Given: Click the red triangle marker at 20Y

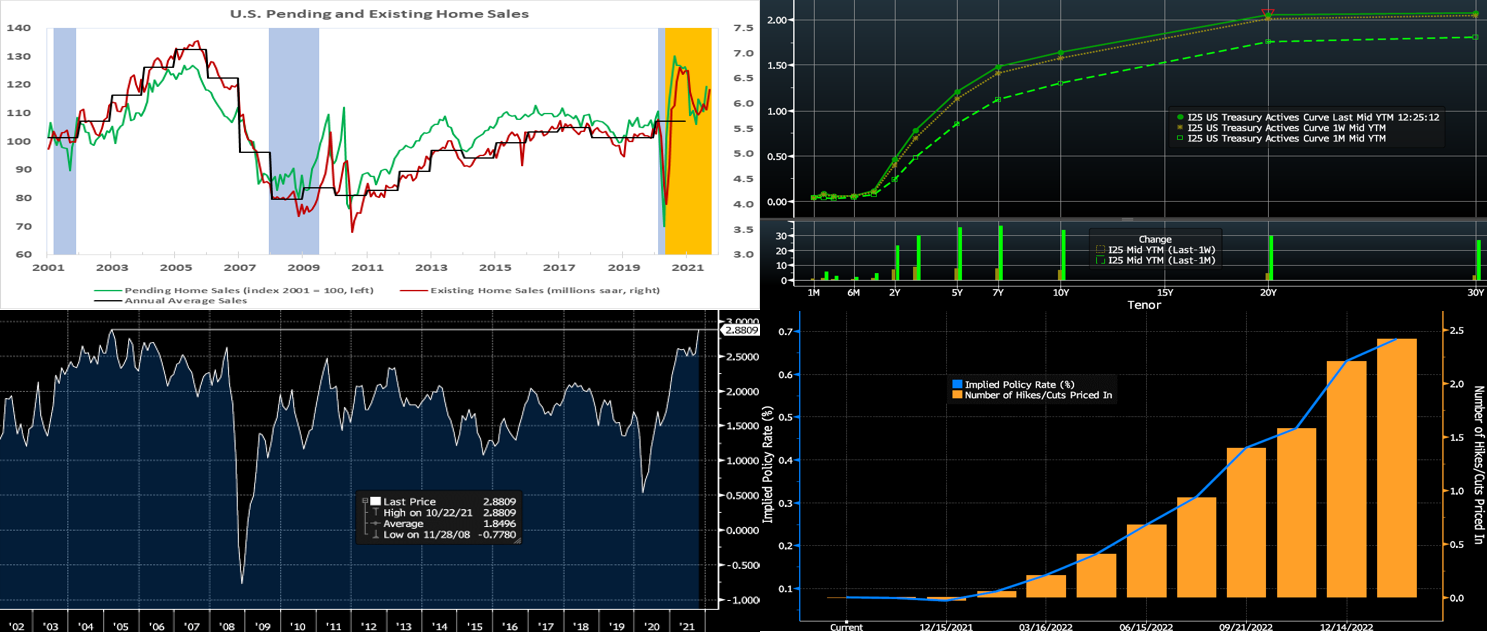Looking at the screenshot, I should pos(1268,14).
